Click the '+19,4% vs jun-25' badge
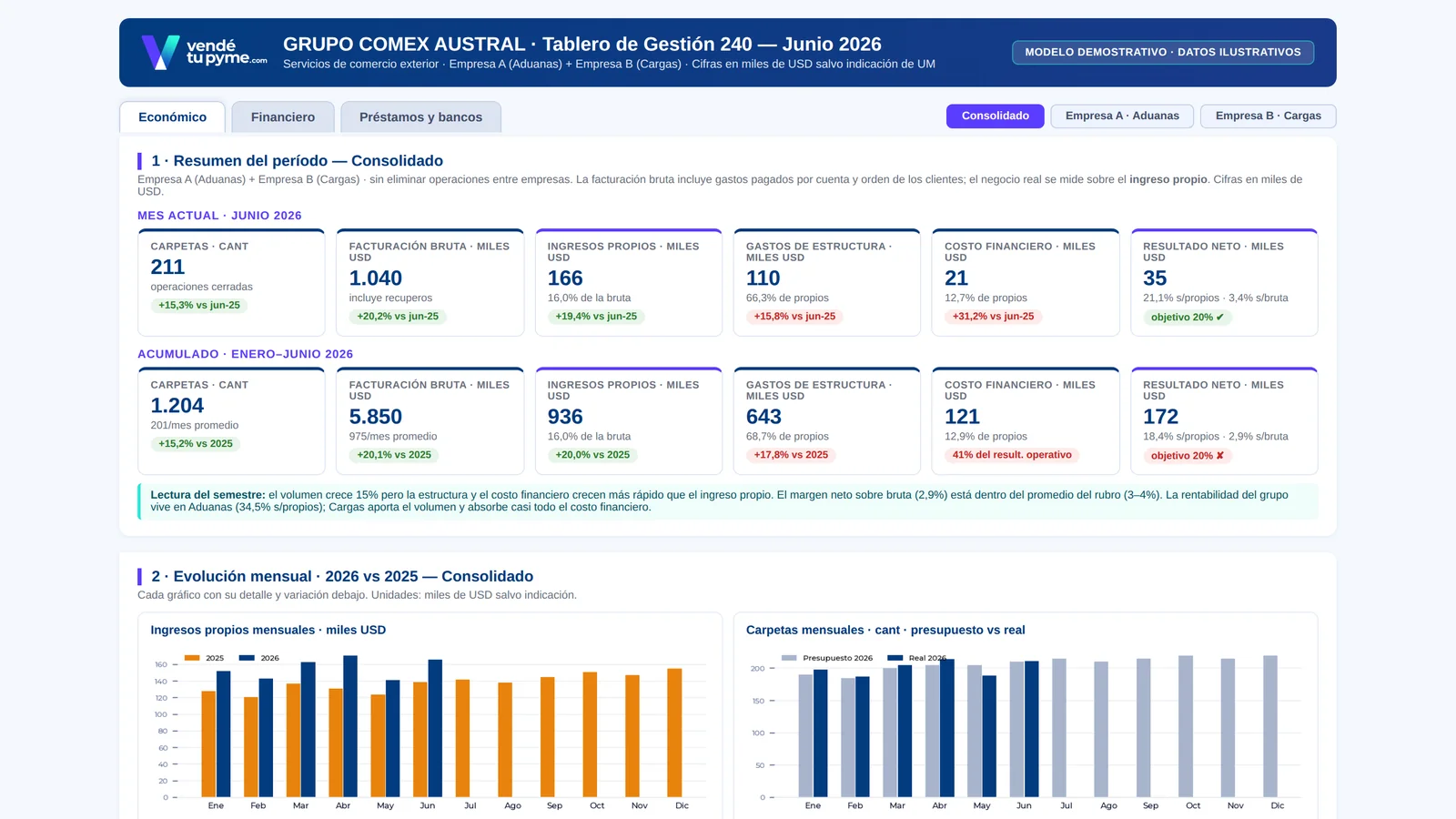Screen dimensions: 1456x819 [596, 317]
